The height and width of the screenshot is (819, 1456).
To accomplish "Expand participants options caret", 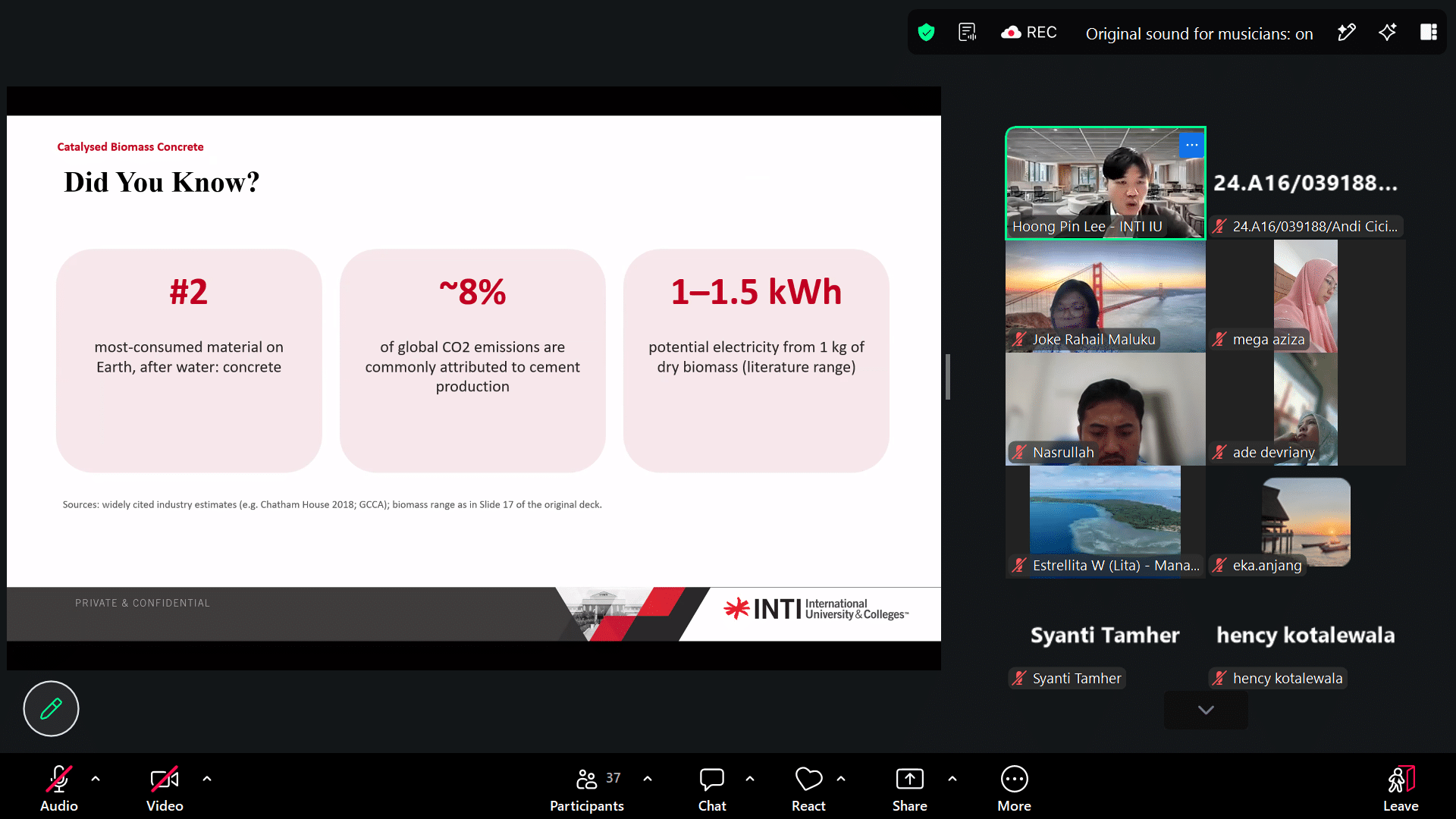I will point(648,779).
